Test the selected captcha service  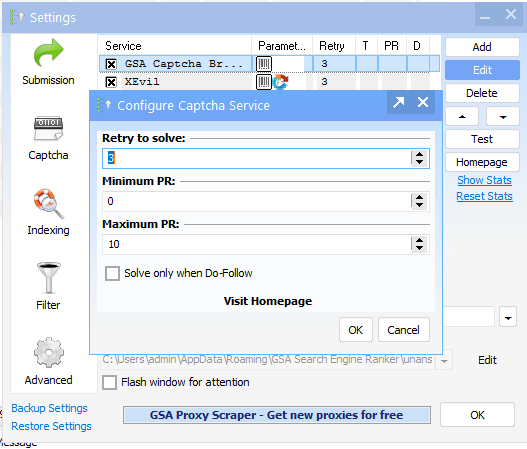tap(482, 139)
